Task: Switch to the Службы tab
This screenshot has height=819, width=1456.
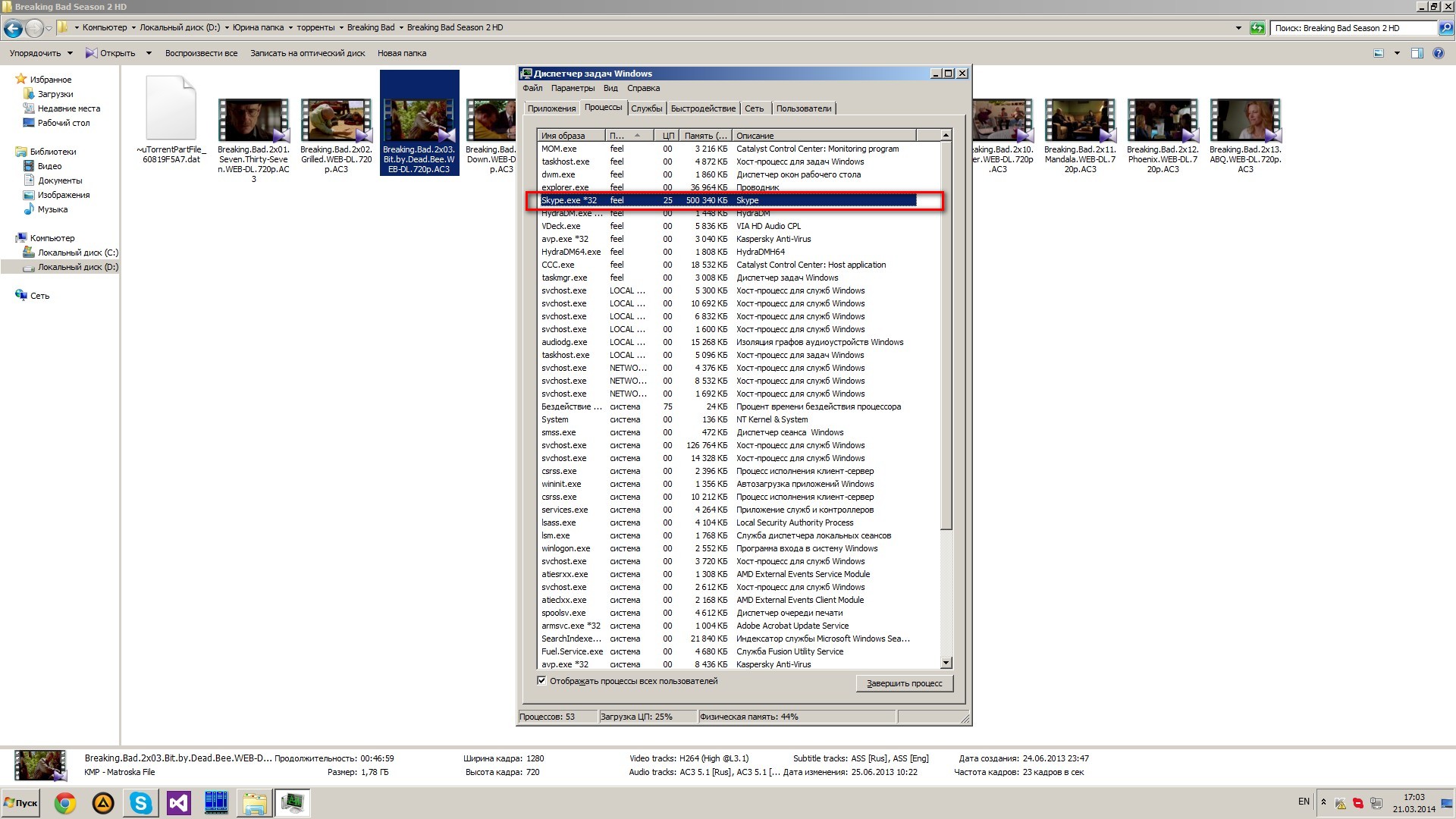Action: coord(647,108)
